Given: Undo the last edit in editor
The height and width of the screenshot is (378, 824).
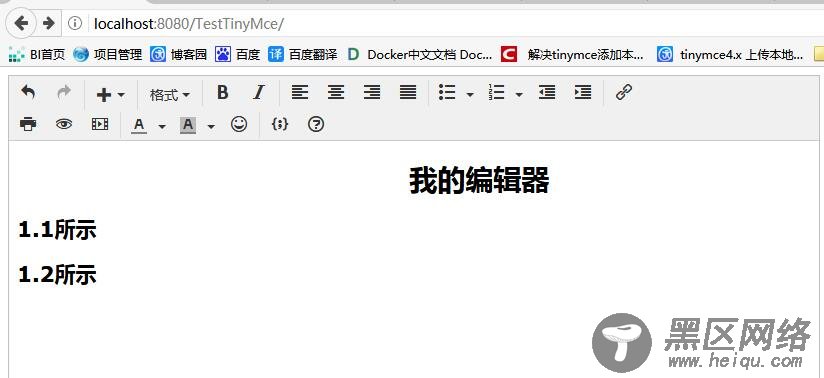Looking at the screenshot, I should (28, 93).
